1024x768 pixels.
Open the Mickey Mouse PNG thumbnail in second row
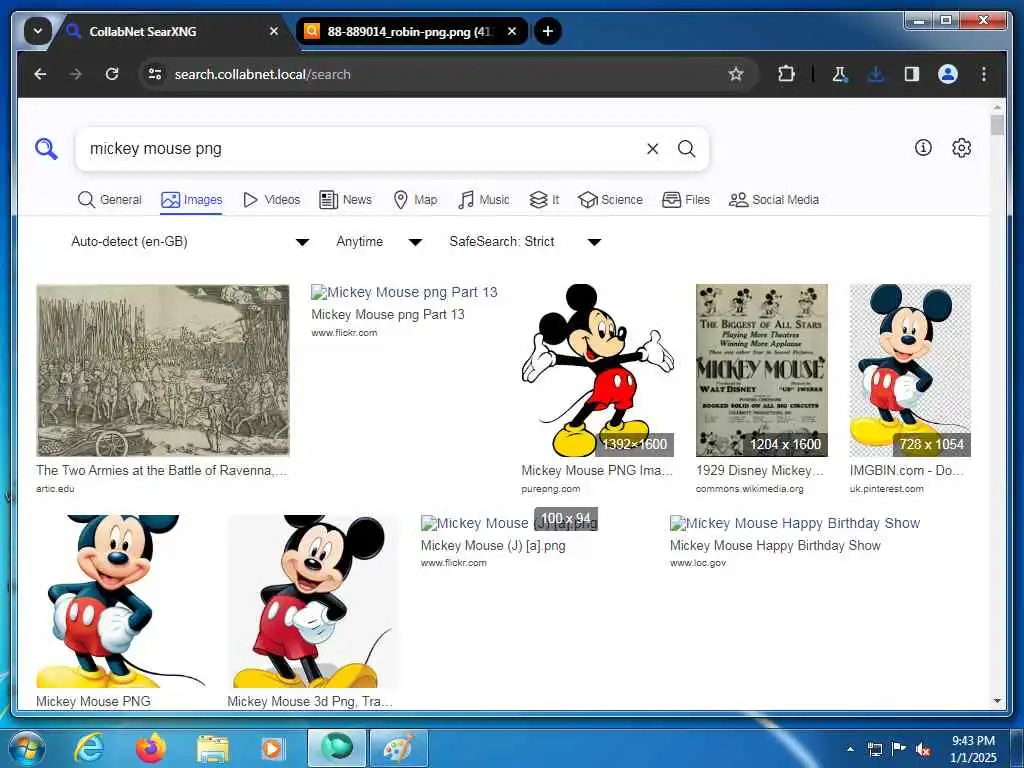(121, 601)
